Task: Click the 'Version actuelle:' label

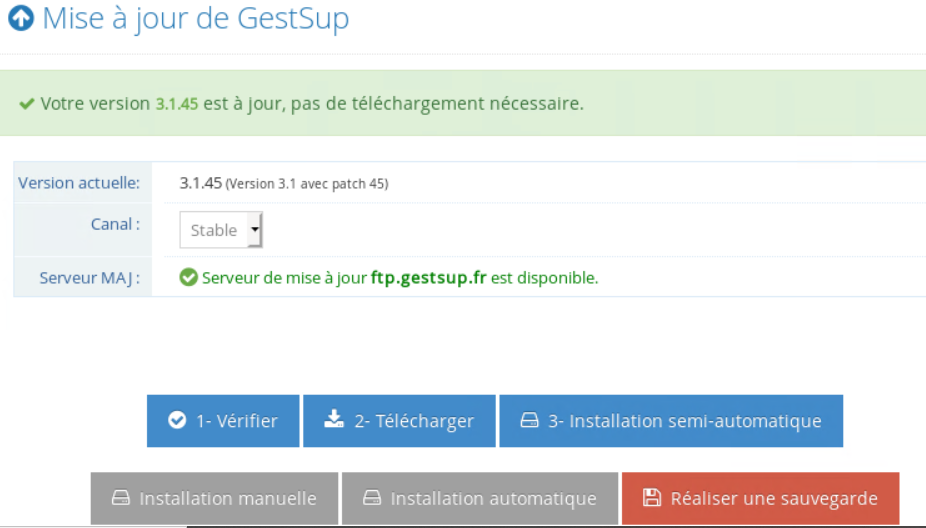Action: (79, 183)
